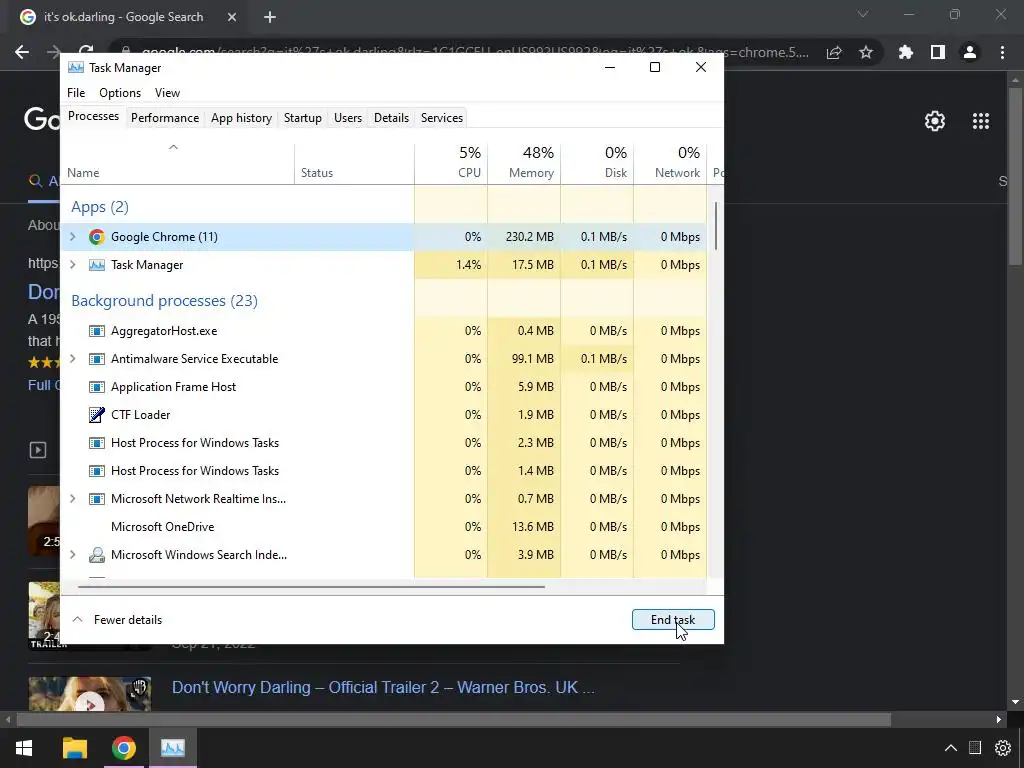This screenshot has height=768, width=1024.
Task: Click the Microsoft Network Realtime Inspection icon
Action: click(97, 499)
